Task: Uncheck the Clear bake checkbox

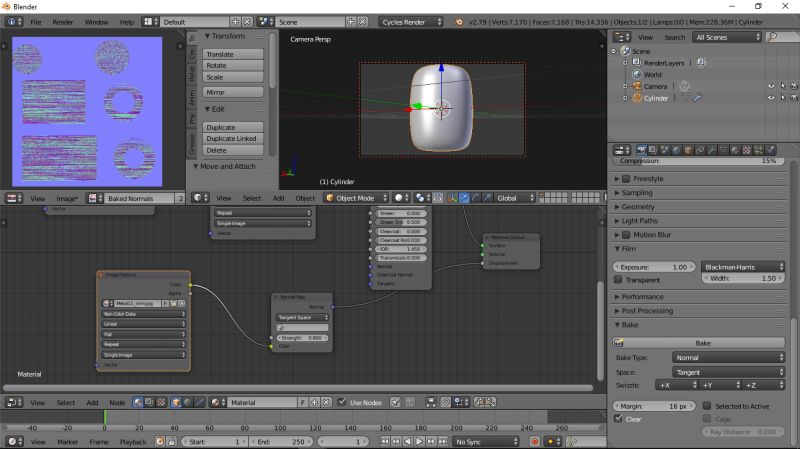Action: pos(618,419)
